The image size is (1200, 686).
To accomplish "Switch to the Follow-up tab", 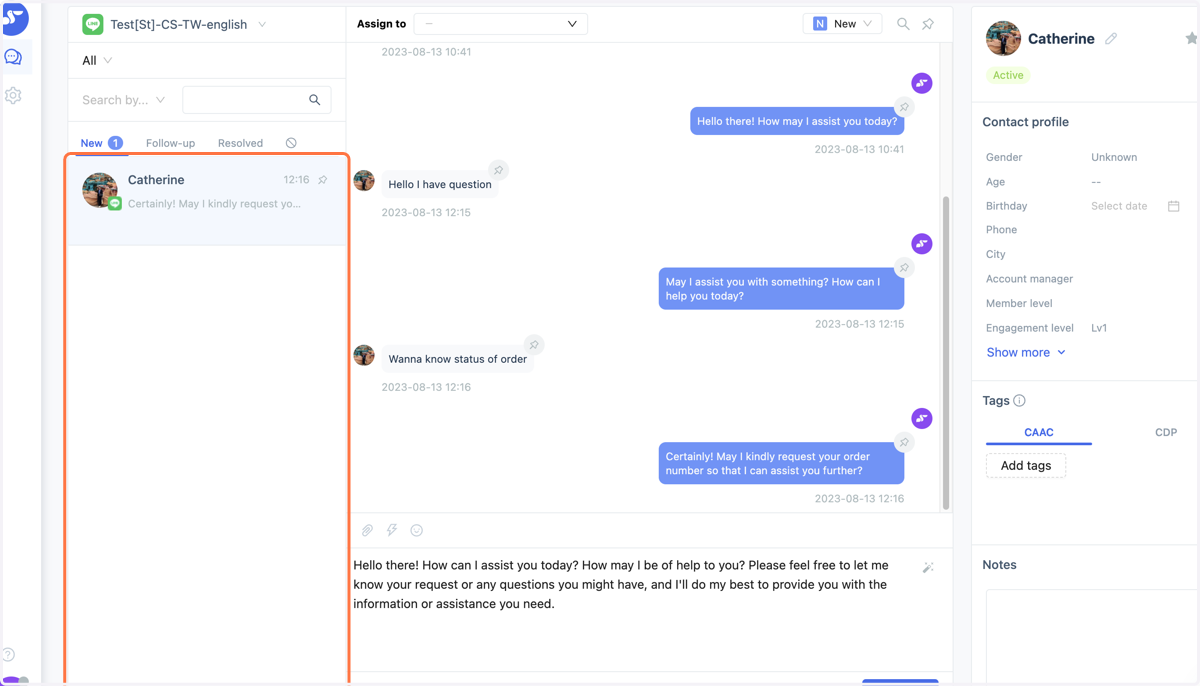I will click(x=170, y=143).
